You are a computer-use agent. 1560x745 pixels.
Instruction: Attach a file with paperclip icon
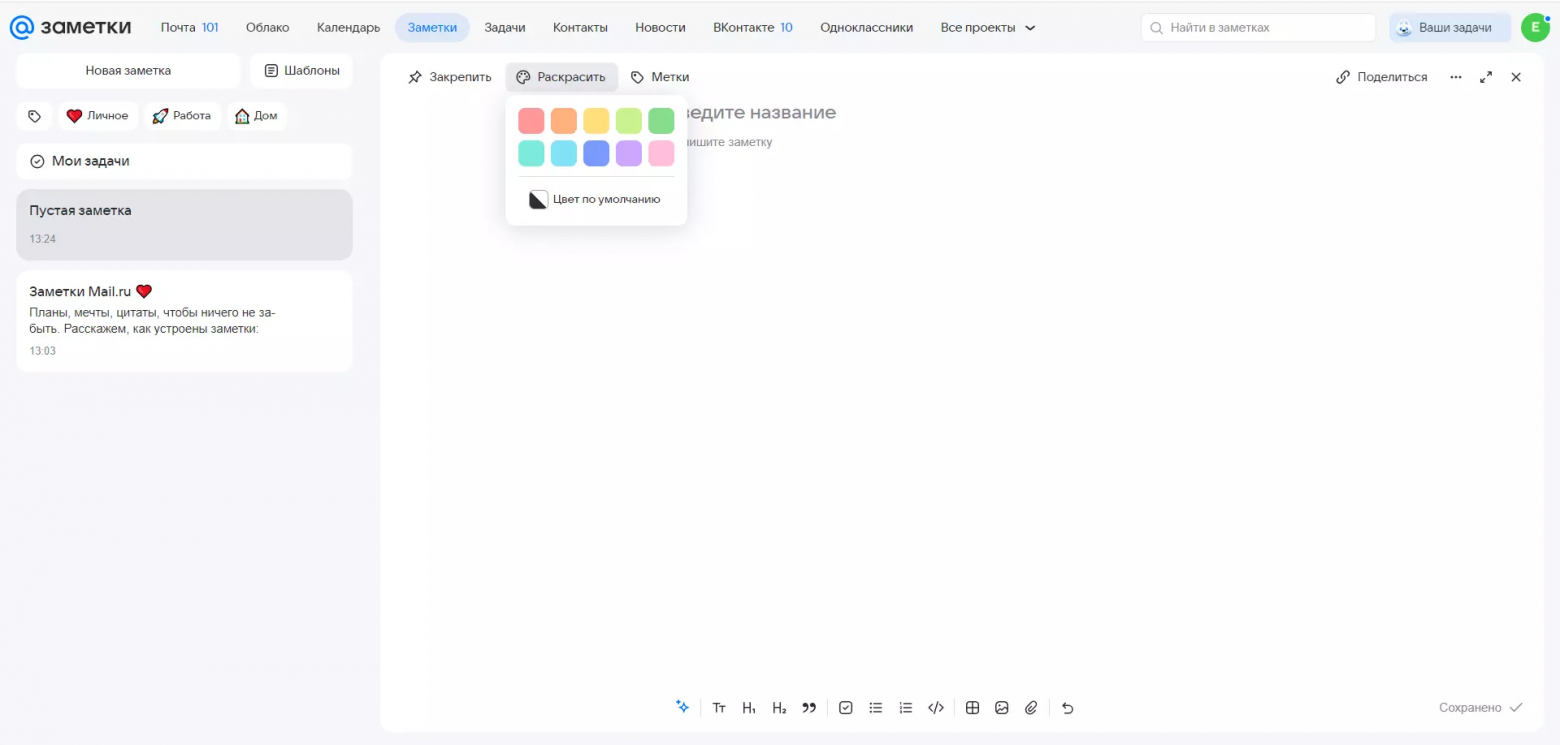[x=1032, y=708]
